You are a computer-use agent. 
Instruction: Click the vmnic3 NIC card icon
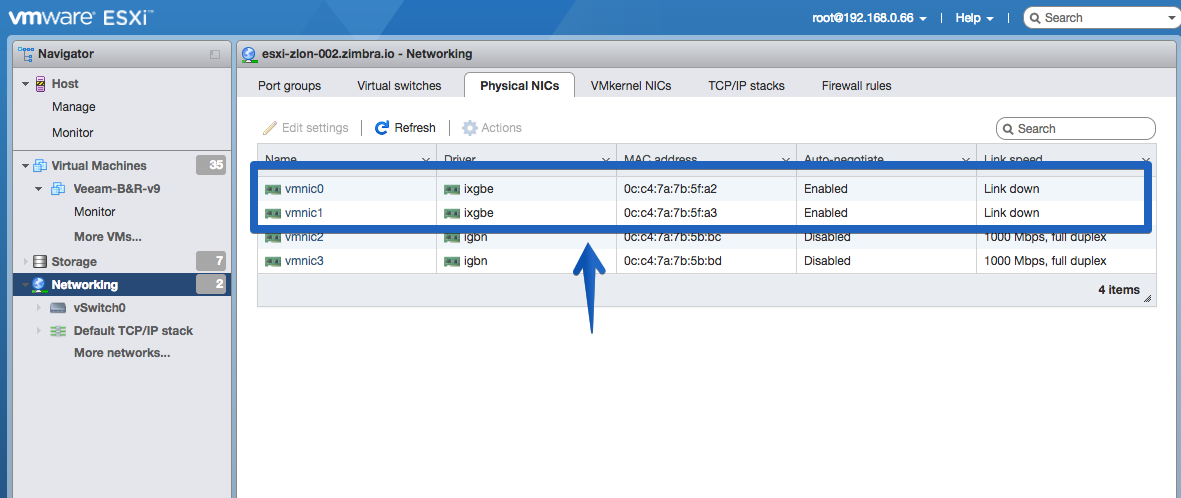[273, 261]
